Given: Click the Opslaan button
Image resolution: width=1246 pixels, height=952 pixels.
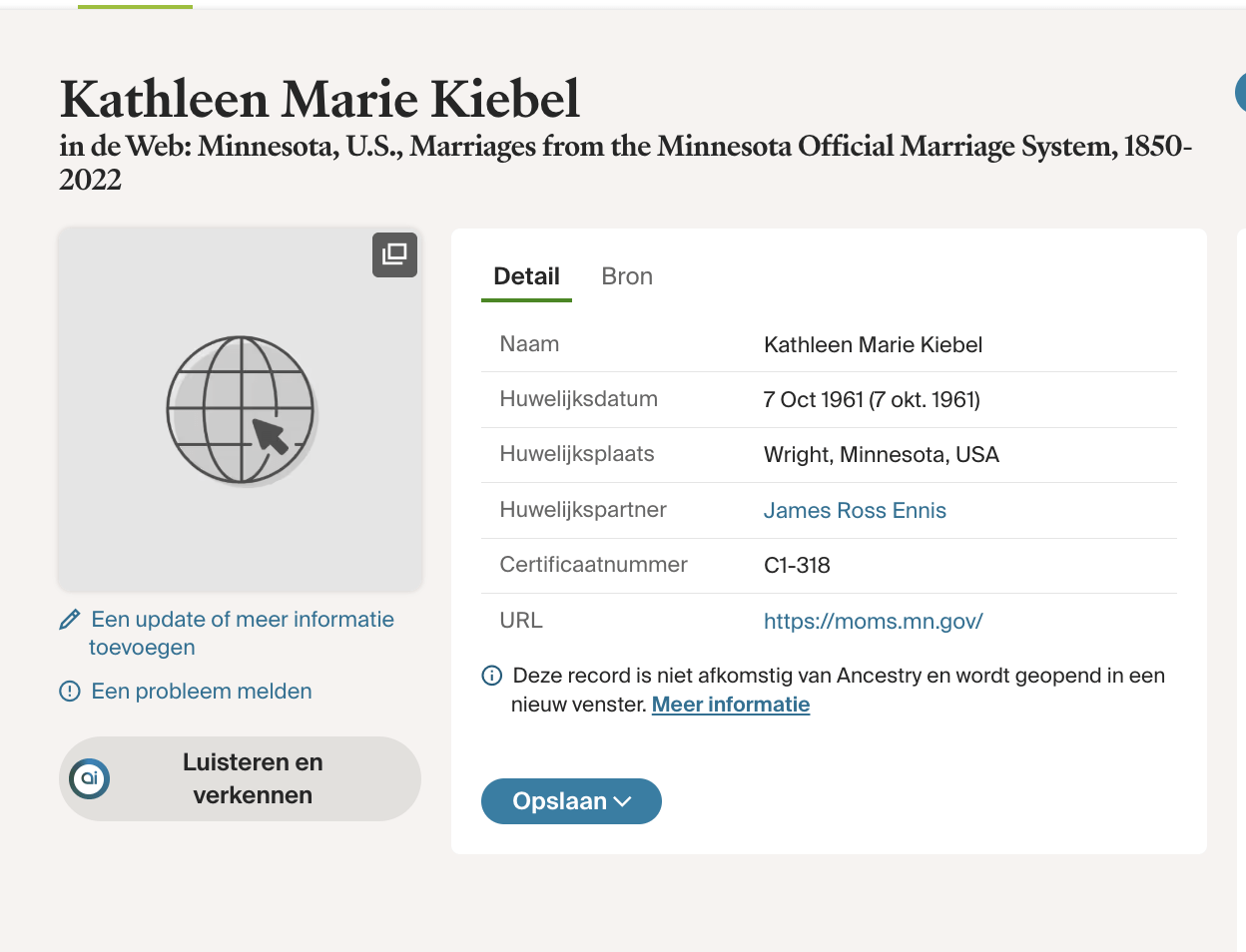Looking at the screenshot, I should pos(571,801).
